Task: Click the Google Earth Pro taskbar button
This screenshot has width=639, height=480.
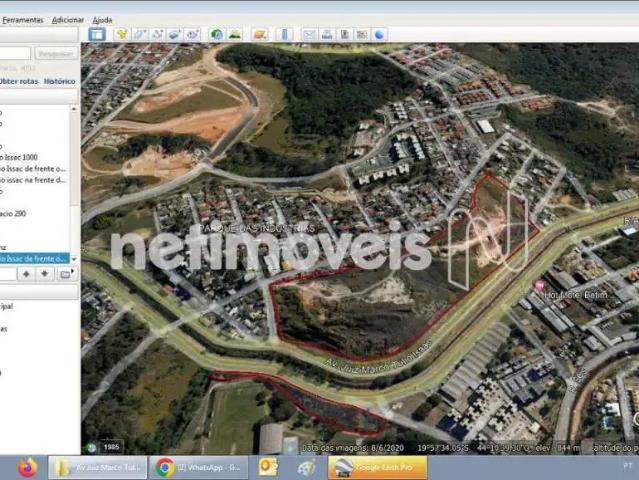Action: [377, 467]
